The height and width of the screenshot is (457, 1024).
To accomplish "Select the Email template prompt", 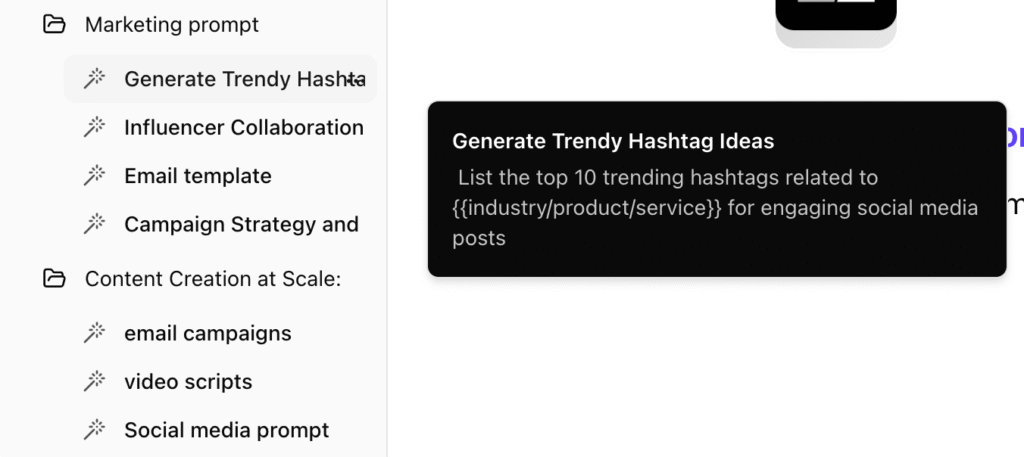I will [198, 176].
